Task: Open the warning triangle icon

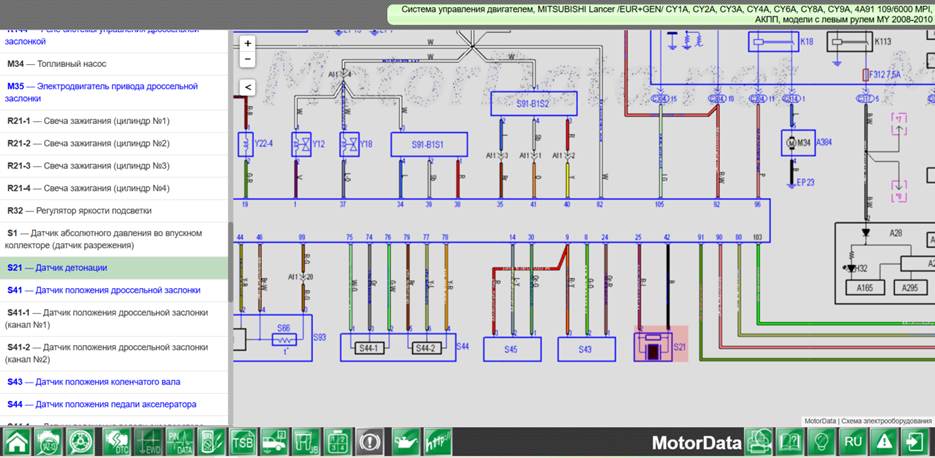Action: (x=886, y=442)
